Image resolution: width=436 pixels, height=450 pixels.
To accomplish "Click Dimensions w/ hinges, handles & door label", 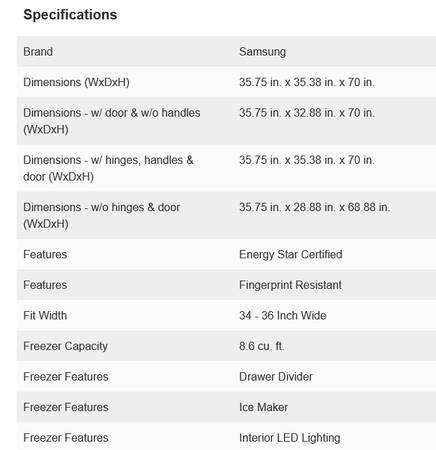I will point(108,168).
